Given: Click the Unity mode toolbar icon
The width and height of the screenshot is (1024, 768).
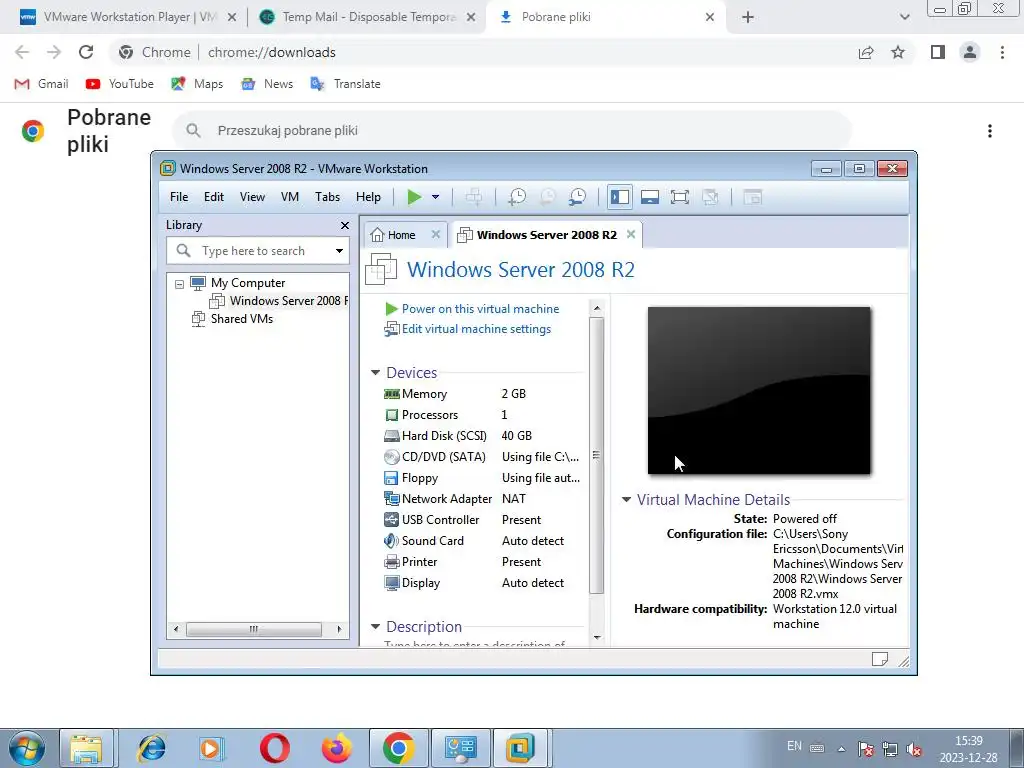Looking at the screenshot, I should (710, 197).
